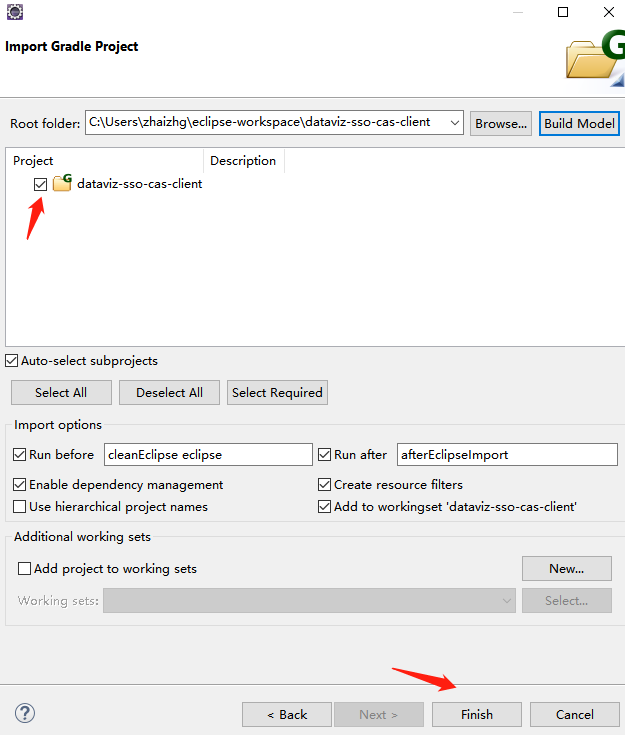The image size is (625, 735).
Task: Click the Run after tasks field
Action: pyautogui.click(x=507, y=454)
